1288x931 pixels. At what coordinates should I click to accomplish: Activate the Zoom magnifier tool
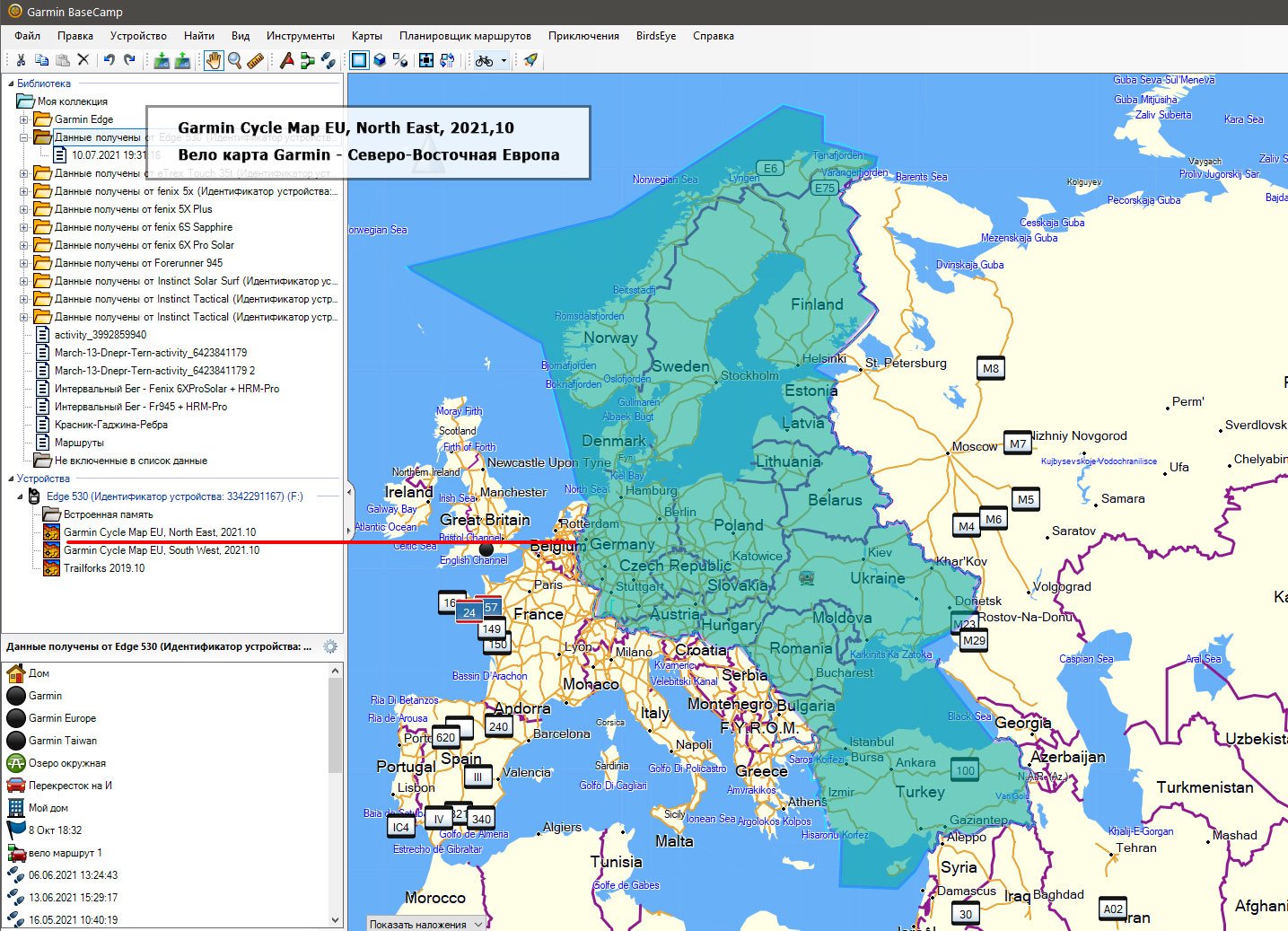(x=234, y=60)
